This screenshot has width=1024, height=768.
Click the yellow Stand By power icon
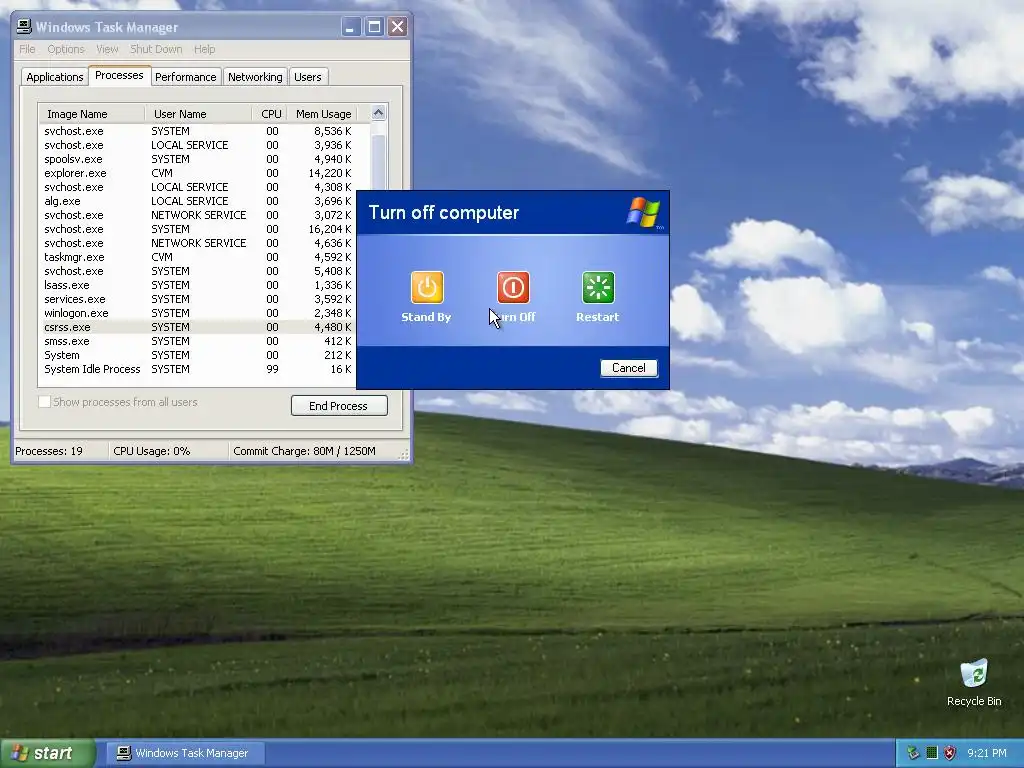[427, 287]
